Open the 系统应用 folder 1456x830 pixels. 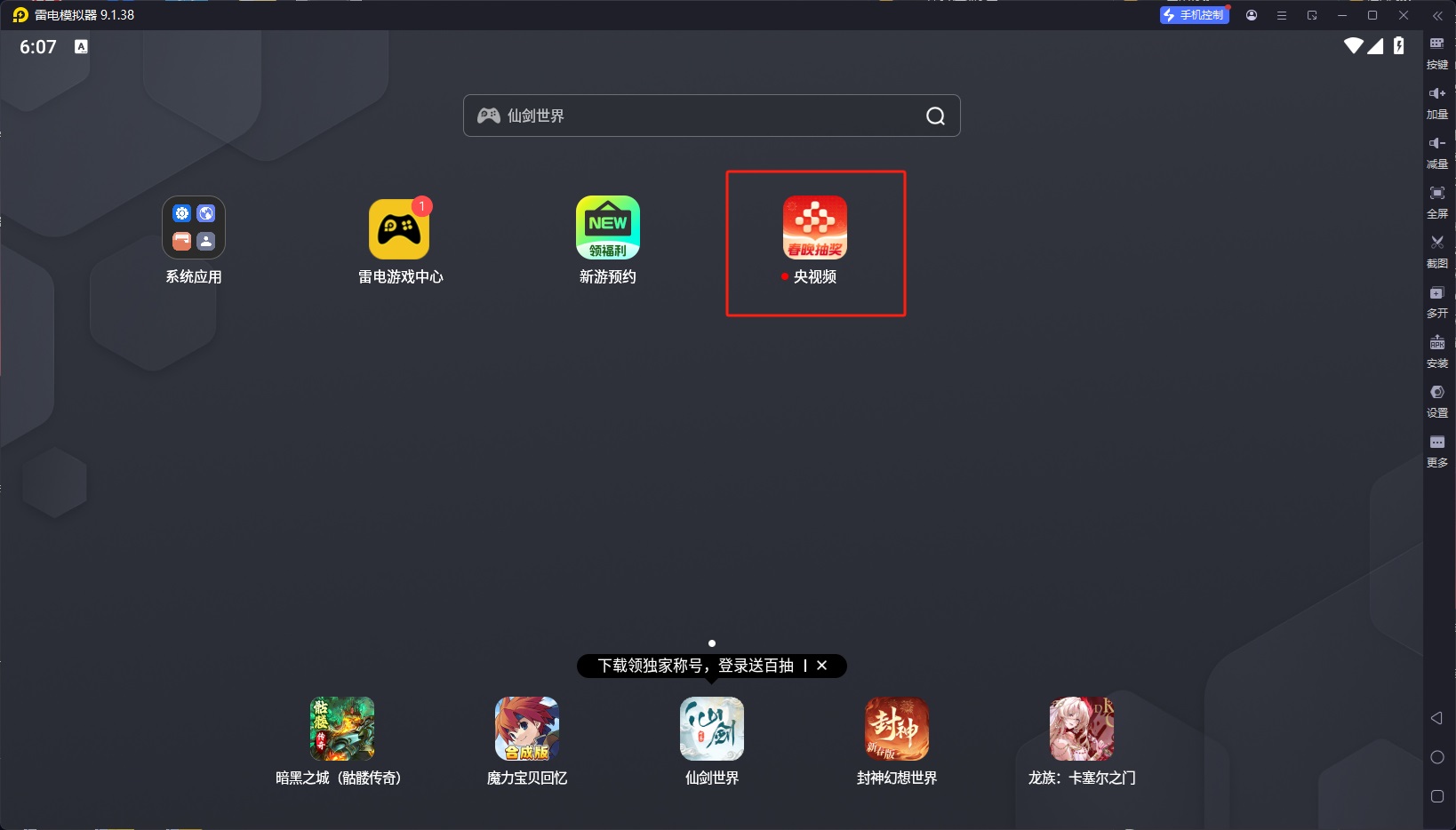[193, 227]
